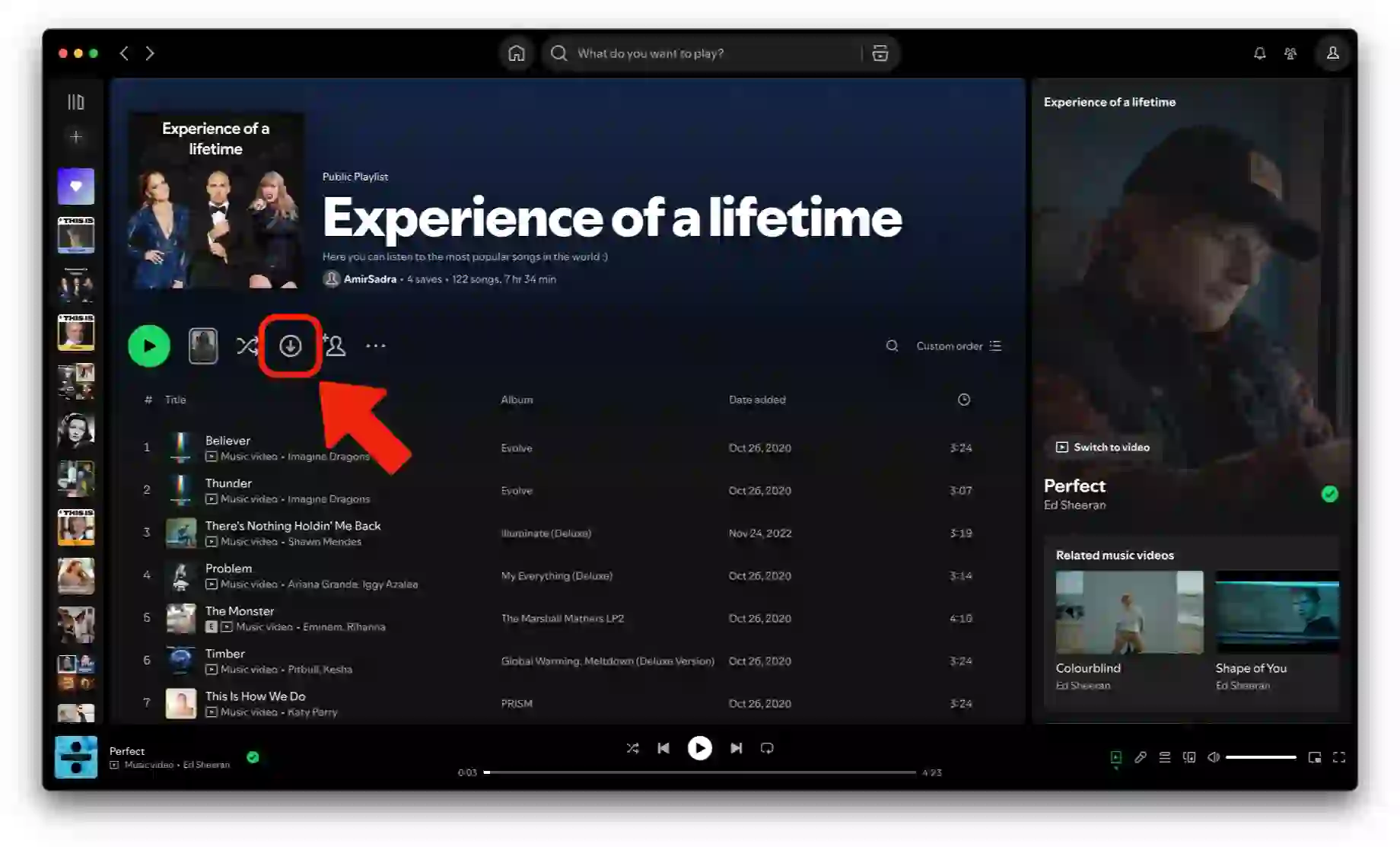Go to Spotify Home
The image size is (1400, 847).
(x=517, y=53)
